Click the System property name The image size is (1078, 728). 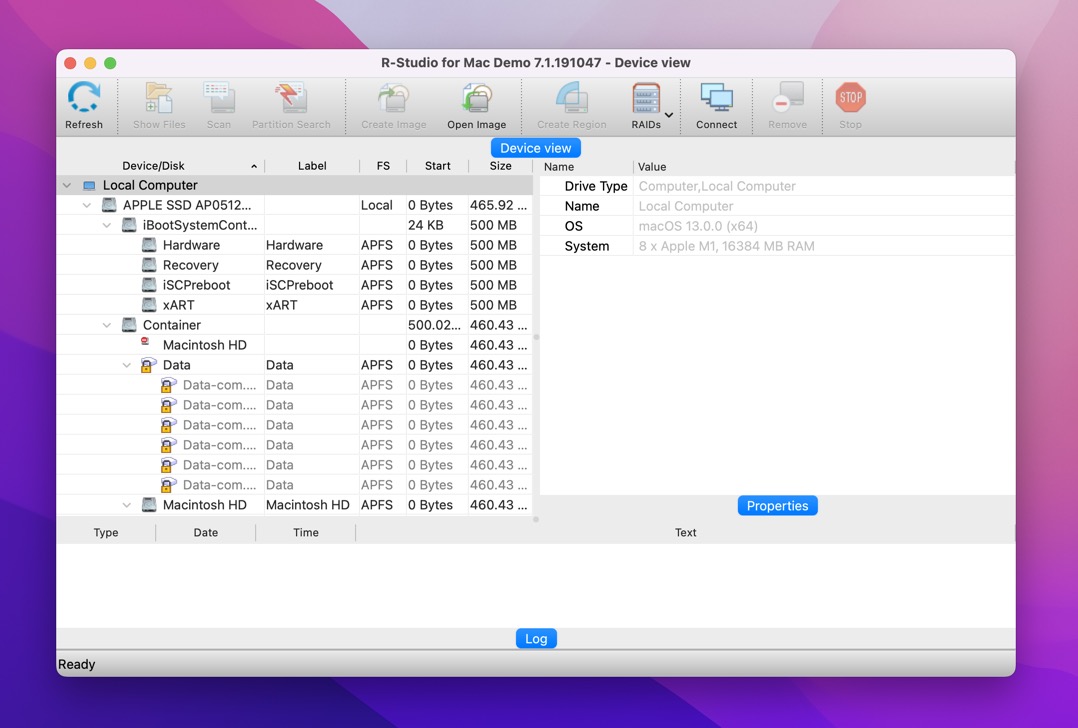(586, 246)
